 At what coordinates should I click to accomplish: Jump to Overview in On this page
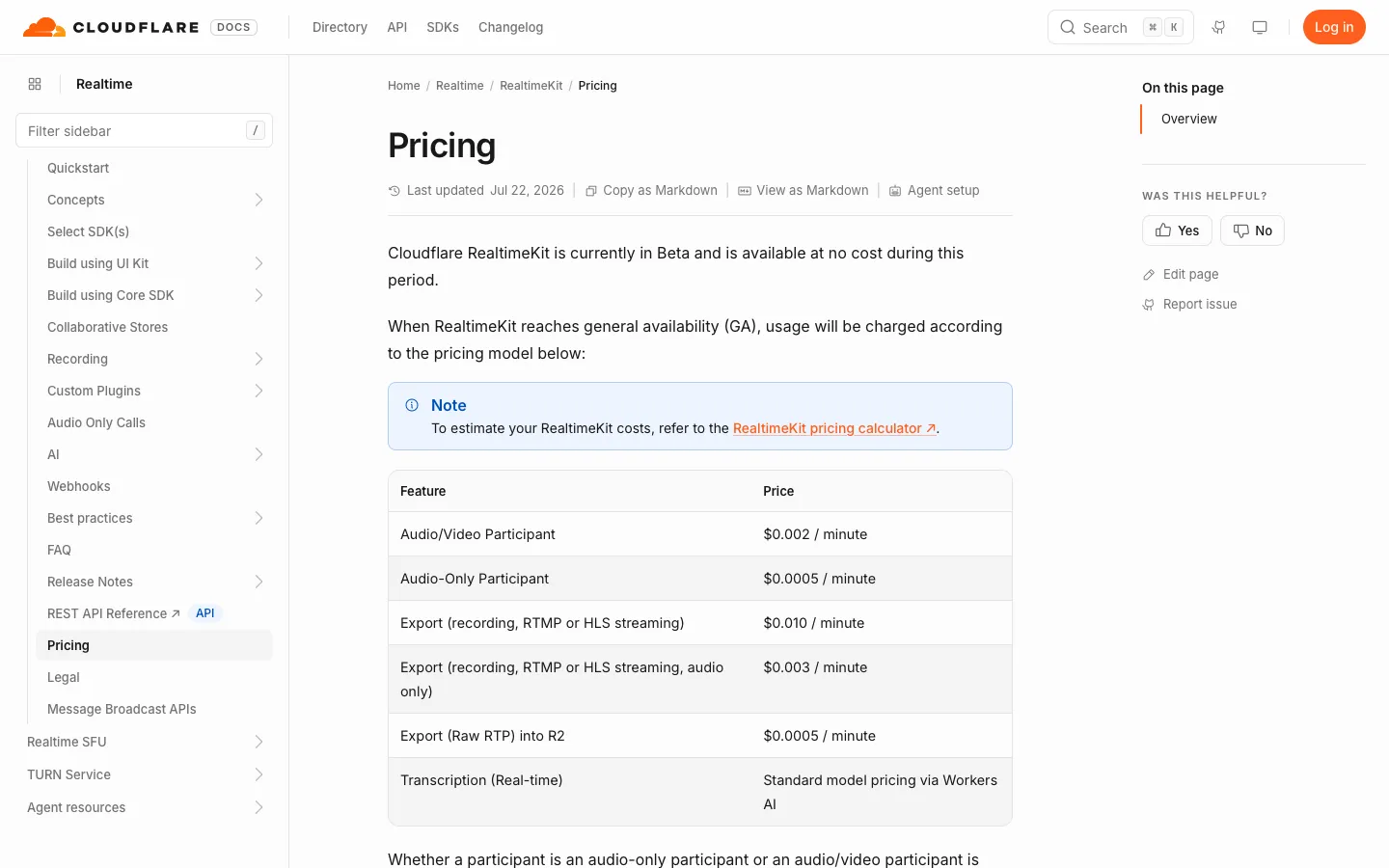pos(1189,119)
